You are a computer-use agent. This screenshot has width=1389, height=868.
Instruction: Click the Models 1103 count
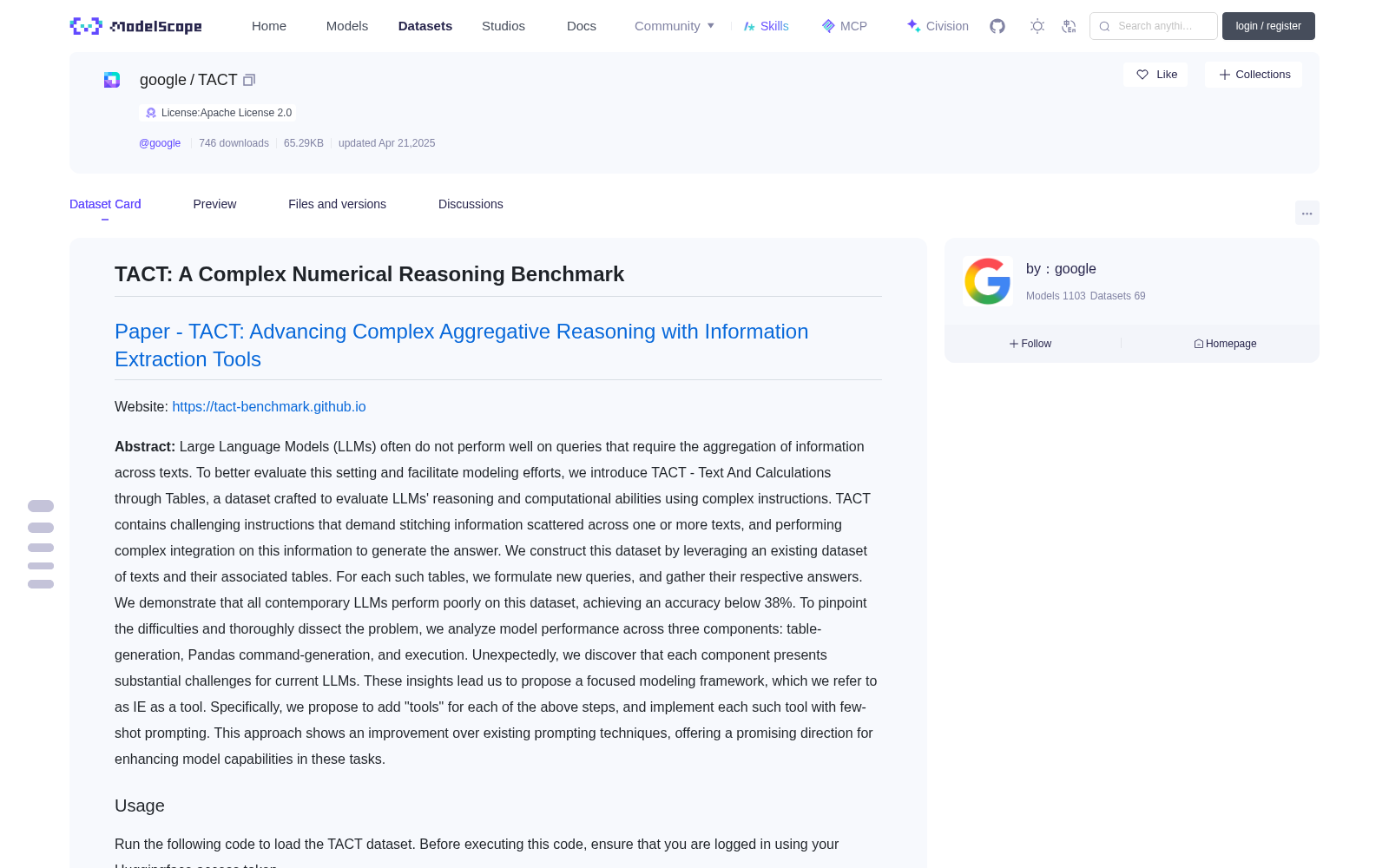[1056, 296]
